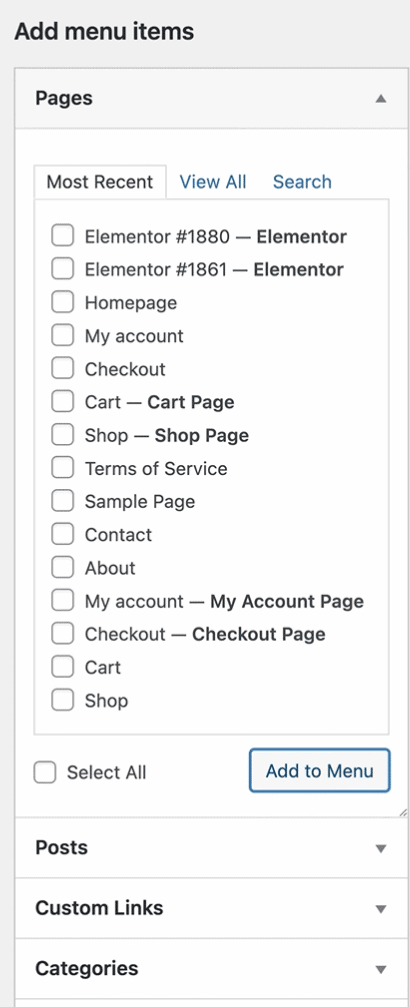Check the Homepage page checkbox
The height and width of the screenshot is (1007, 410).
pos(62,302)
